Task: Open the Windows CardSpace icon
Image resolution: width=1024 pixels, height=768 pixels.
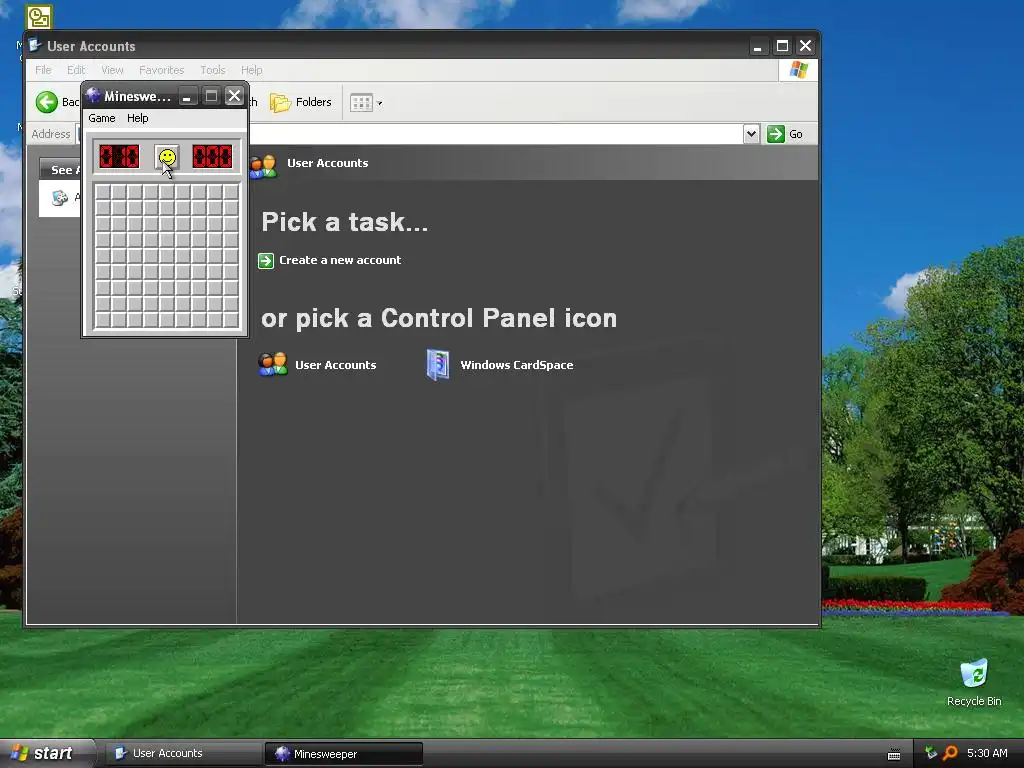Action: tap(438, 364)
